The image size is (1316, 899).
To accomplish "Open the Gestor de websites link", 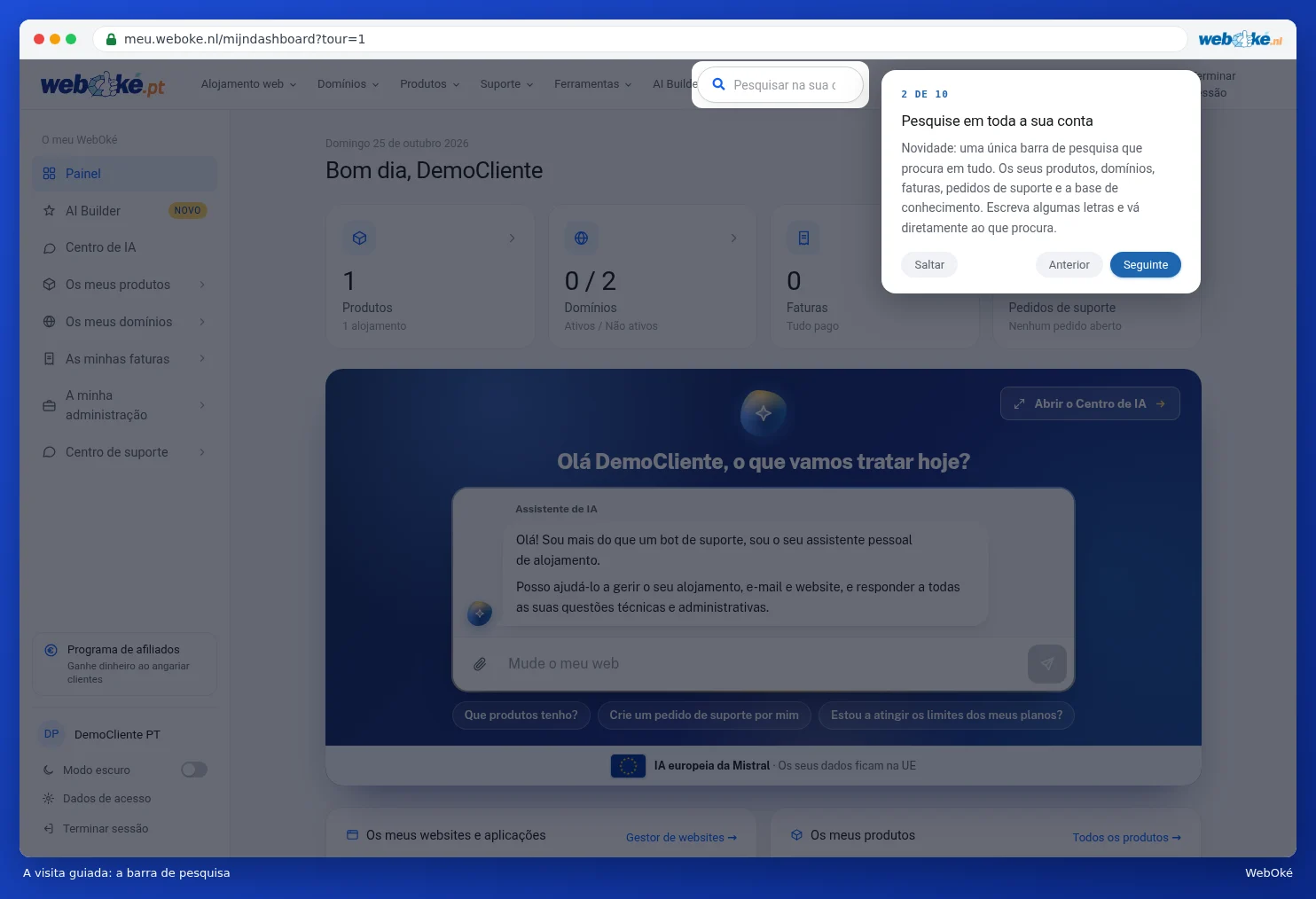I will click(681, 838).
